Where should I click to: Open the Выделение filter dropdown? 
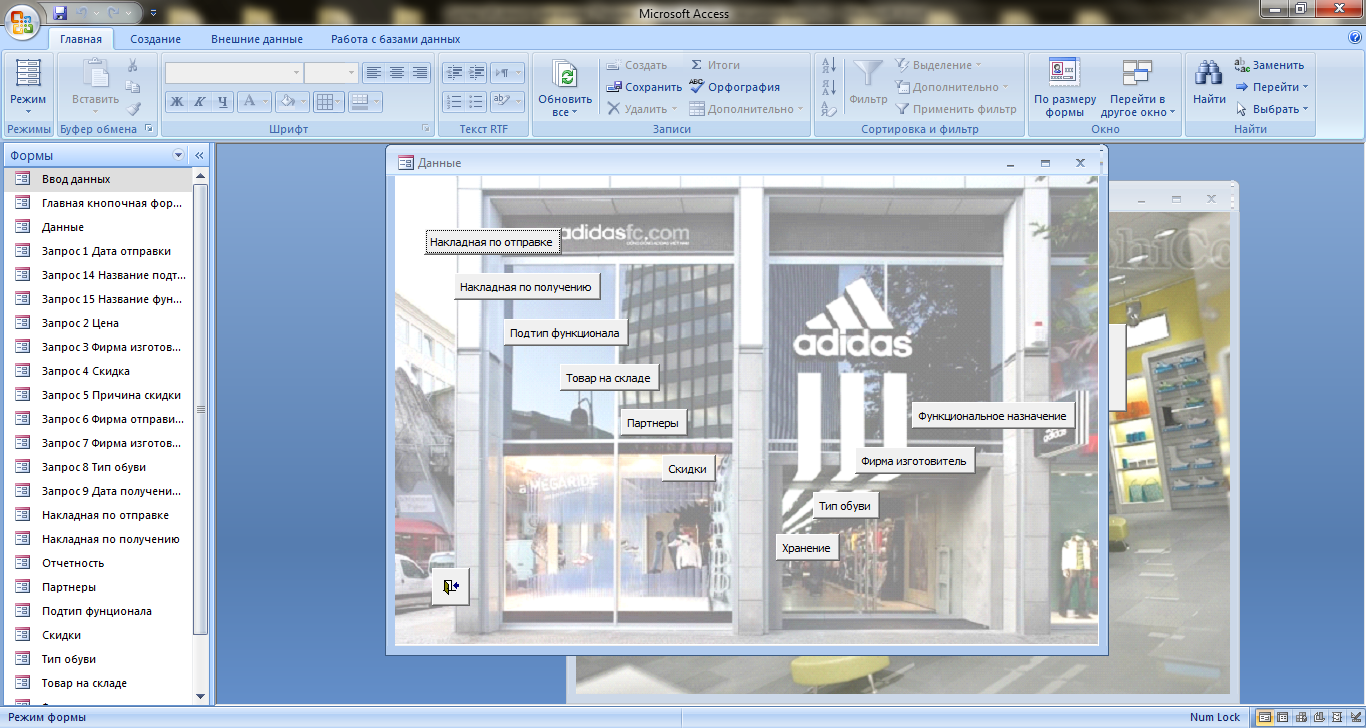click(938, 65)
